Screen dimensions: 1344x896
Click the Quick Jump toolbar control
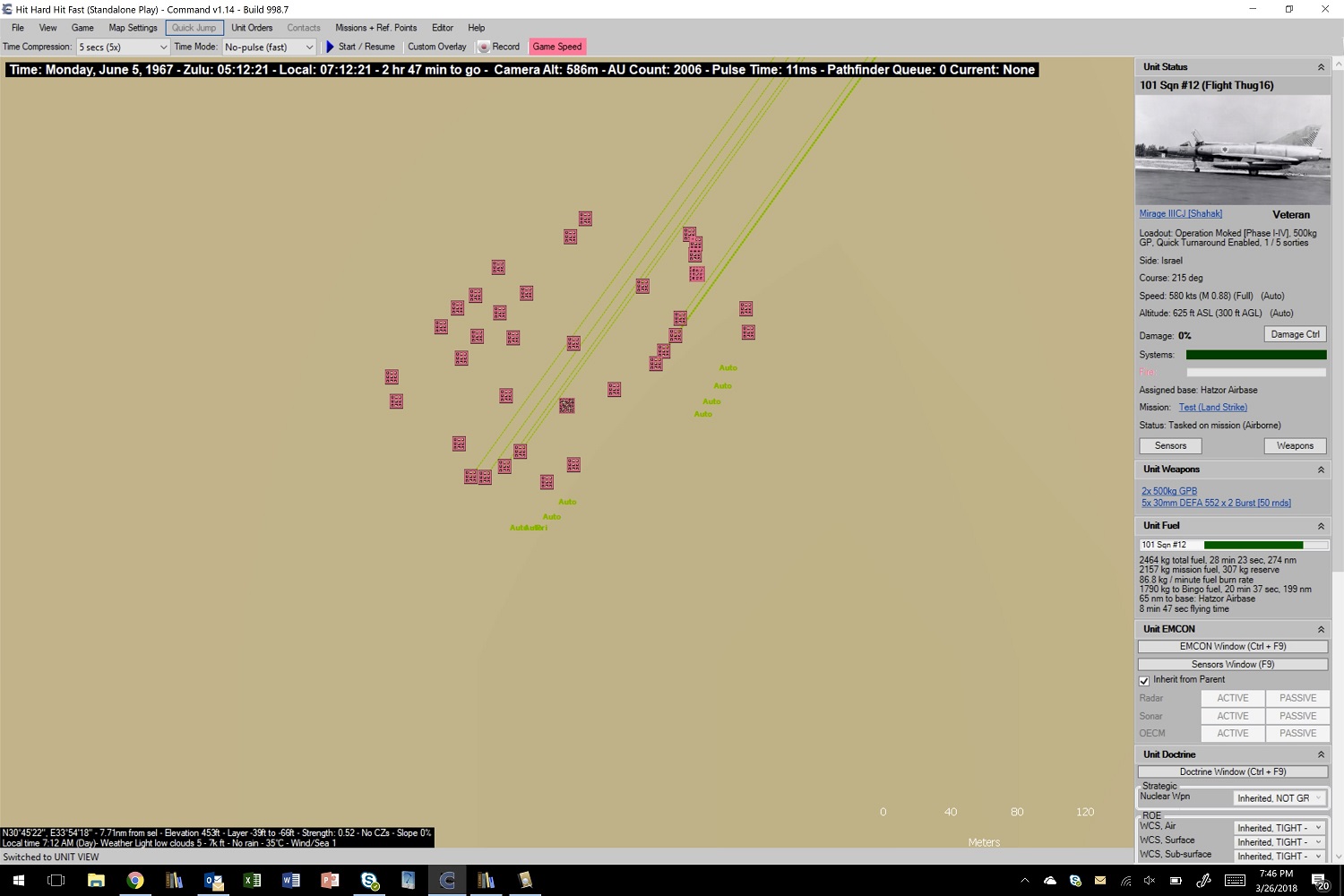(194, 28)
